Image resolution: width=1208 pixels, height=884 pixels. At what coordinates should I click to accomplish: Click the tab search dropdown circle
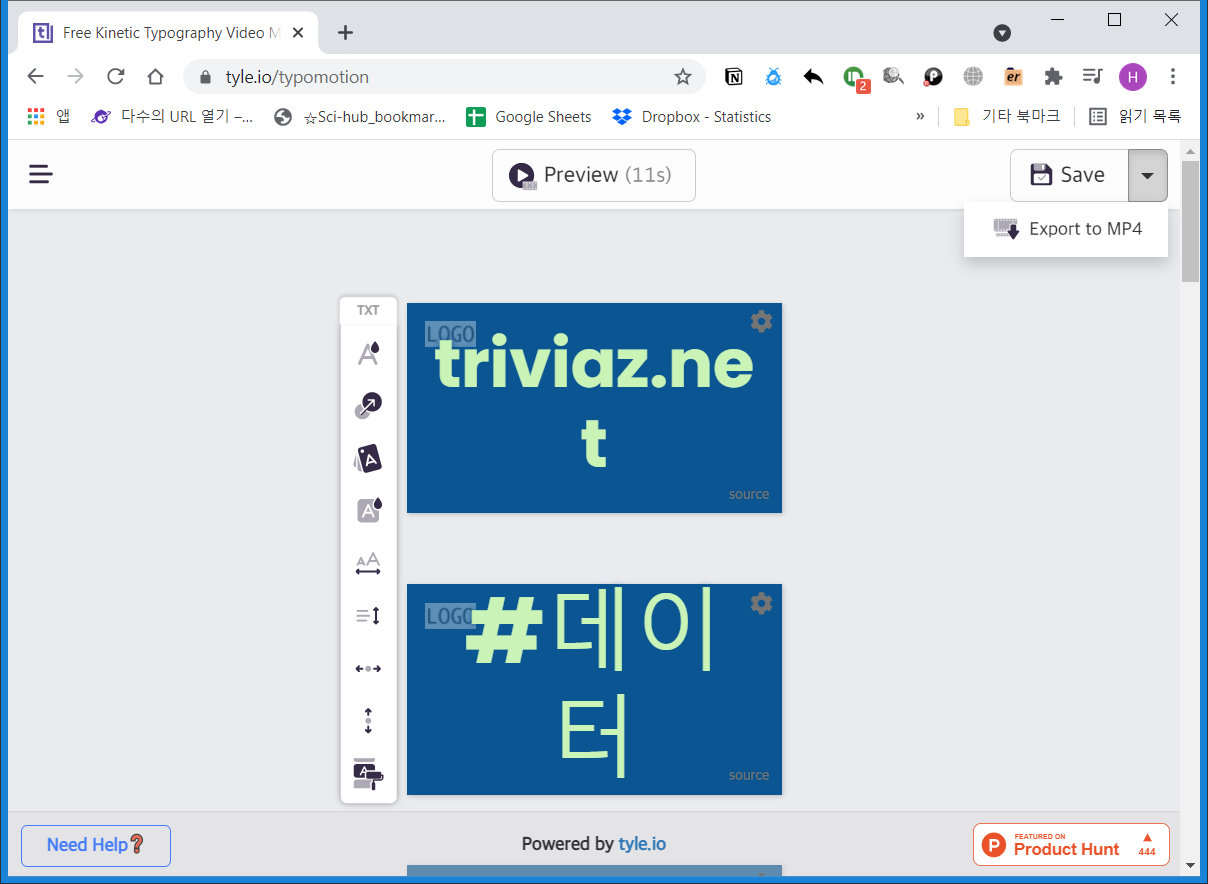(1002, 33)
